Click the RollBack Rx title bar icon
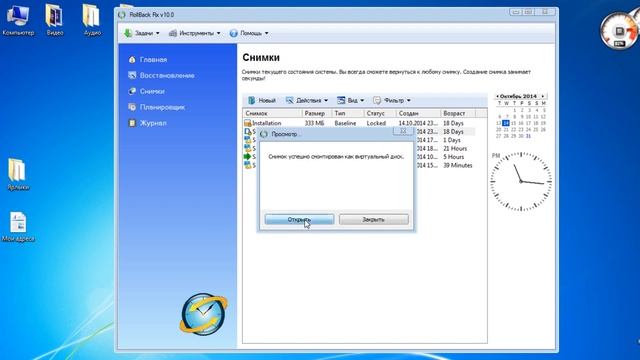640x360 pixels. coord(122,15)
